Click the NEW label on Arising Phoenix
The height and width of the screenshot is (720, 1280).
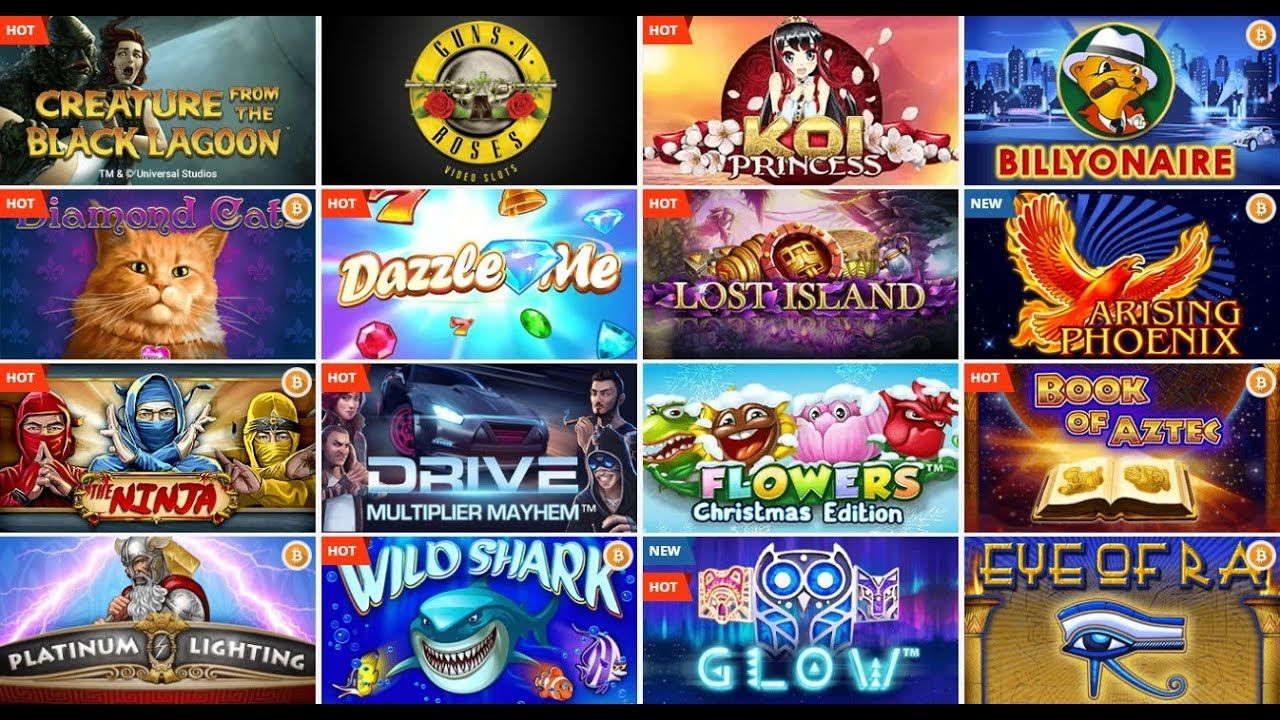pos(988,204)
